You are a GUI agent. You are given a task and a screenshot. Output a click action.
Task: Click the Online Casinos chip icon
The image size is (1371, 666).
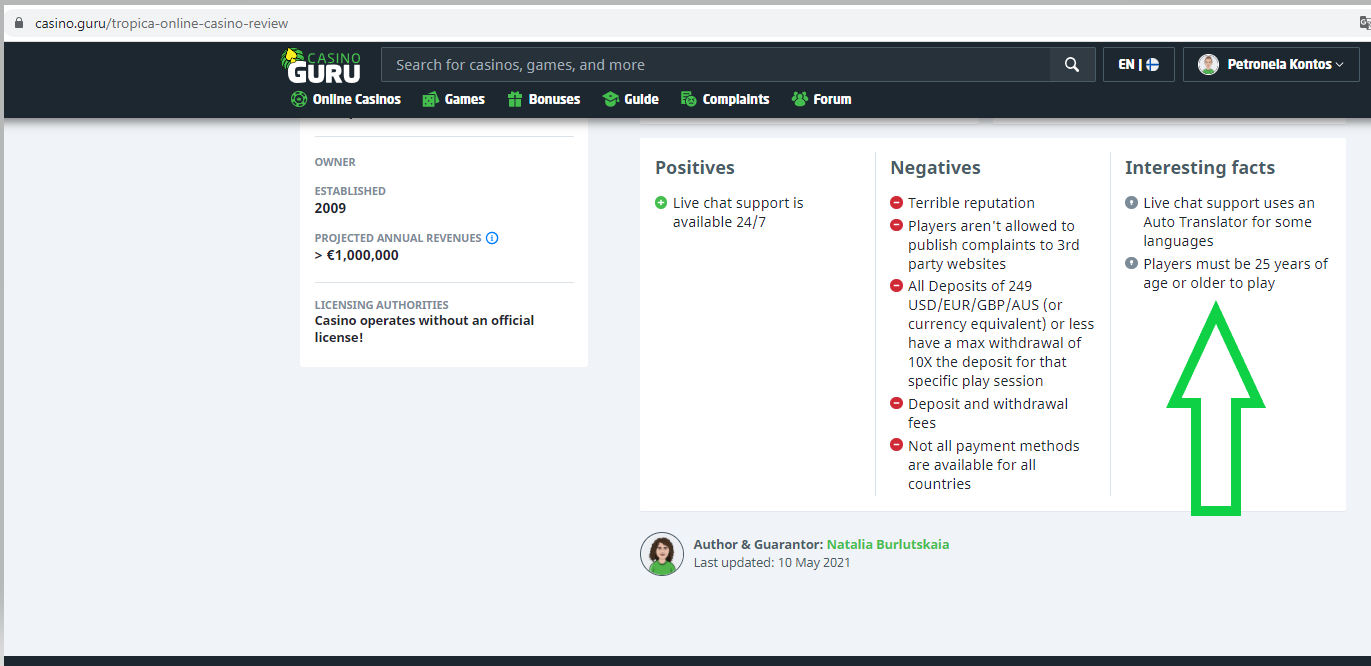[x=298, y=99]
